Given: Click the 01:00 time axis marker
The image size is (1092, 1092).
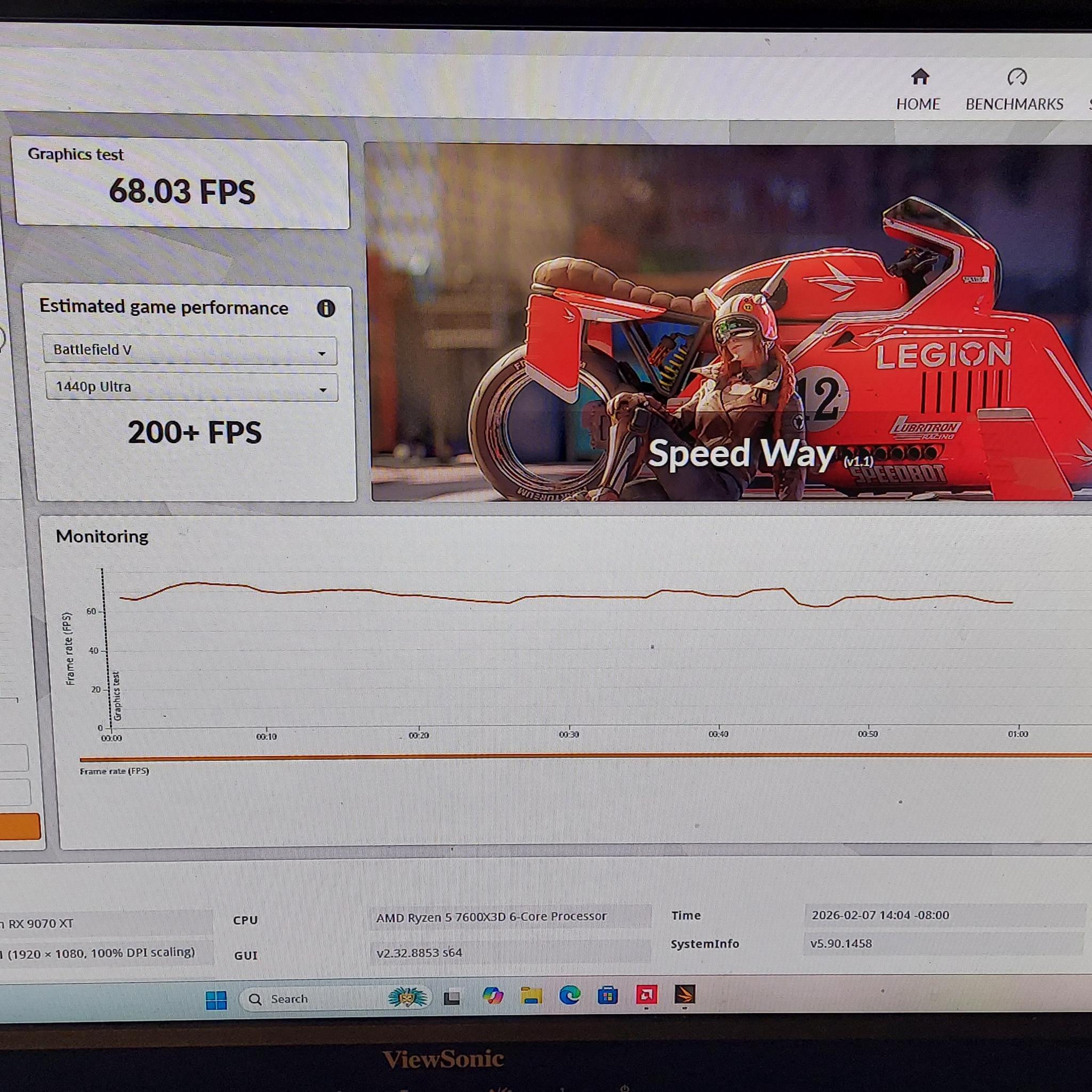Looking at the screenshot, I should coord(1017,734).
